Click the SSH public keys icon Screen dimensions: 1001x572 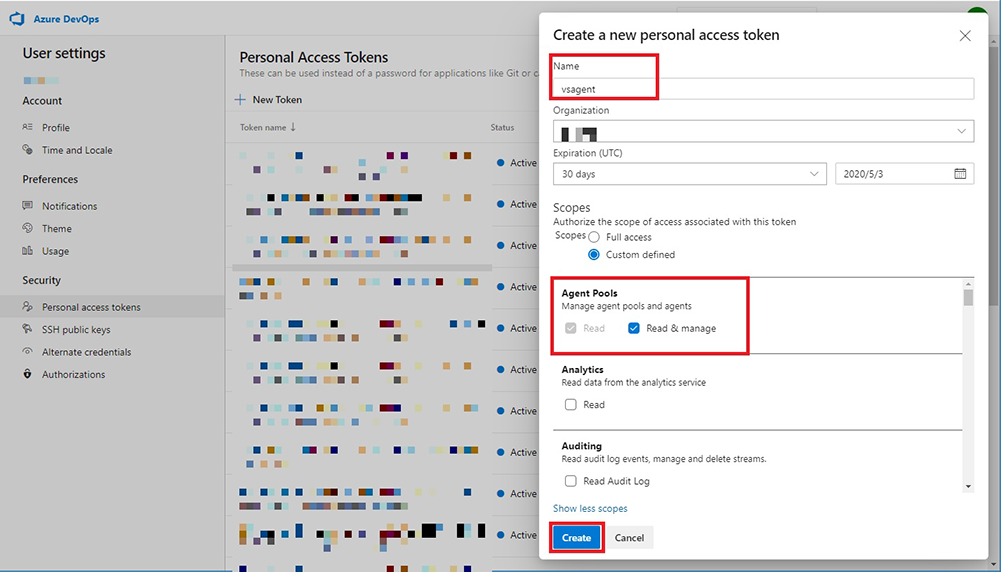(27, 329)
